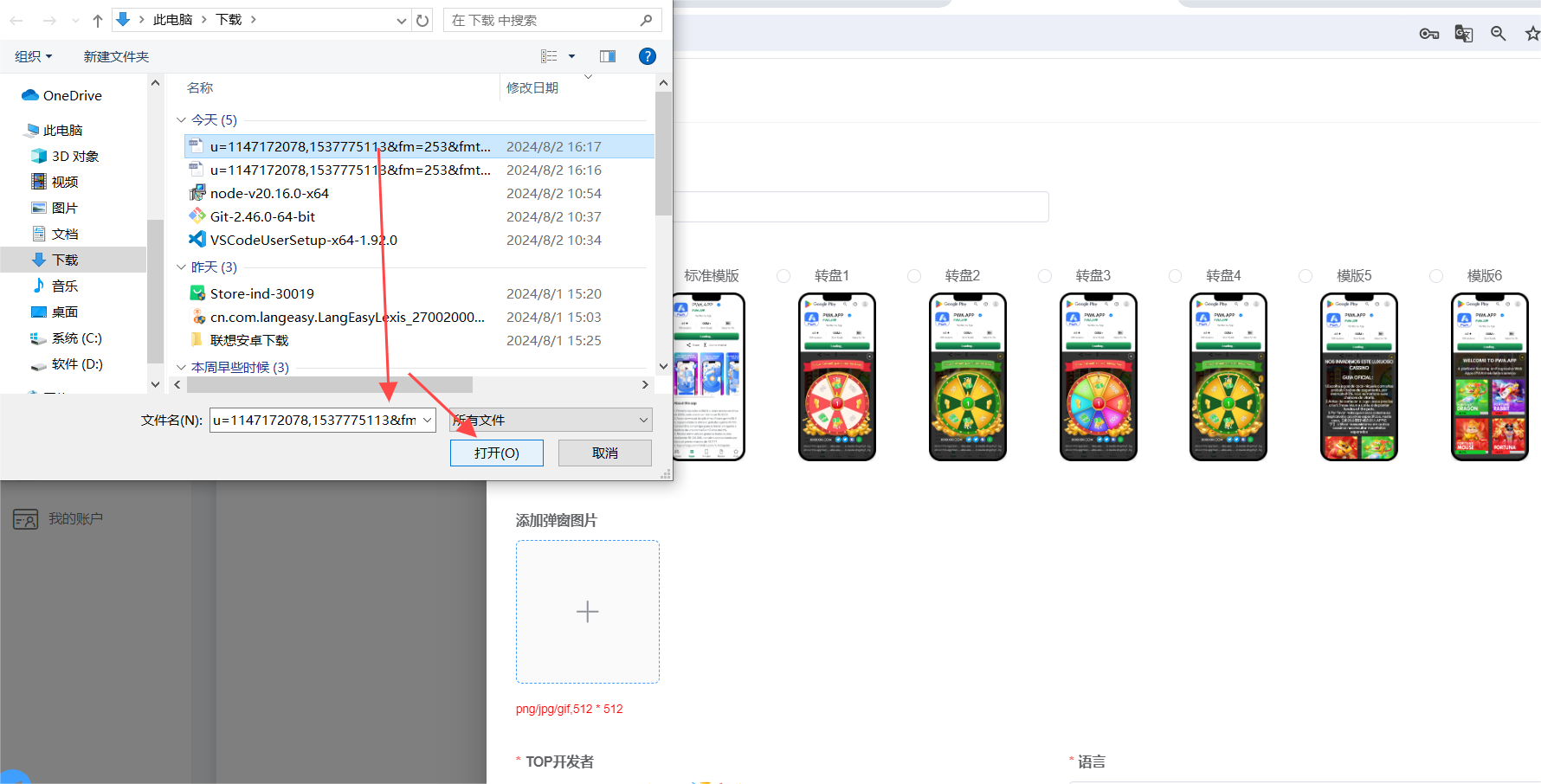Click the bookmark star icon
Viewport: 1541px width, 784px height.
coord(1531,33)
